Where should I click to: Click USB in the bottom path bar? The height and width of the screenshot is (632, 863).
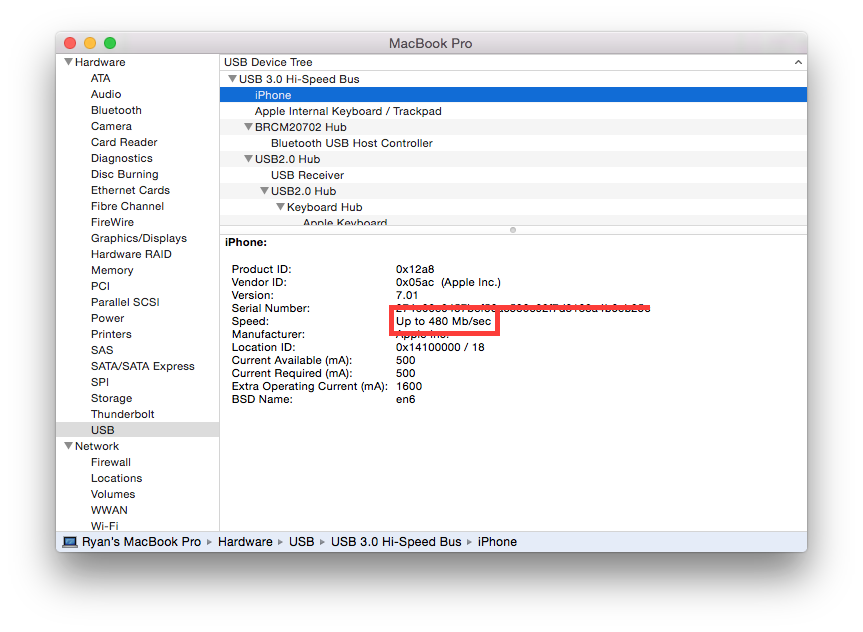302,542
